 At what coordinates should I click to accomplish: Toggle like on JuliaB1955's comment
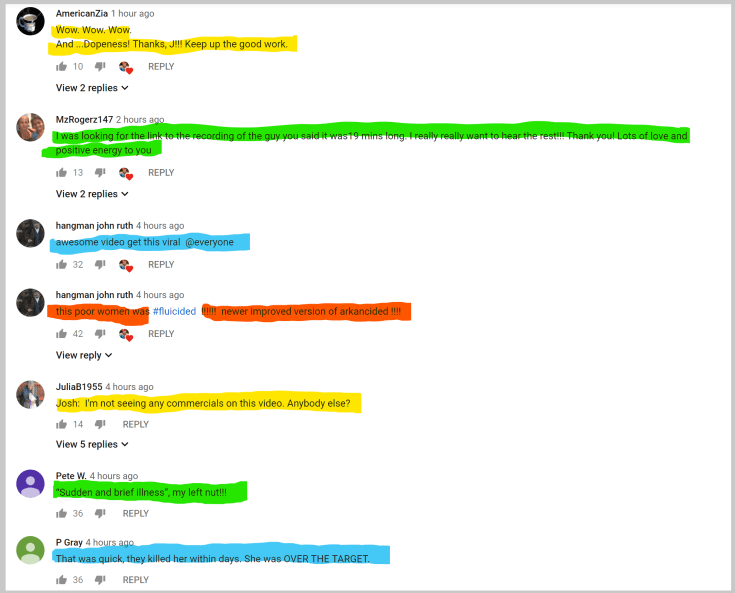pyautogui.click(x=62, y=424)
